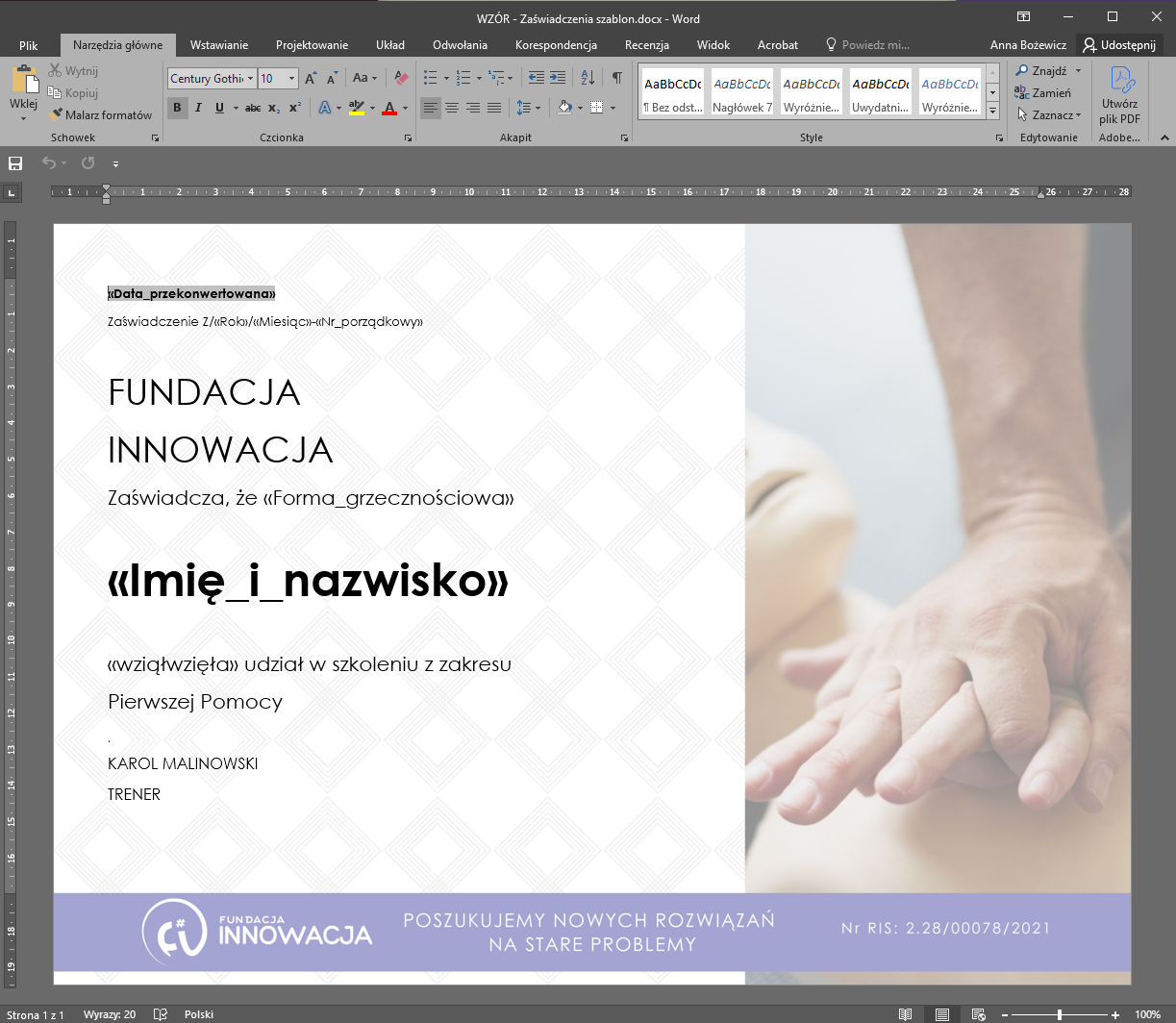Switch to read mode view icon
This screenshot has width=1176, height=1023.
coord(905,1014)
